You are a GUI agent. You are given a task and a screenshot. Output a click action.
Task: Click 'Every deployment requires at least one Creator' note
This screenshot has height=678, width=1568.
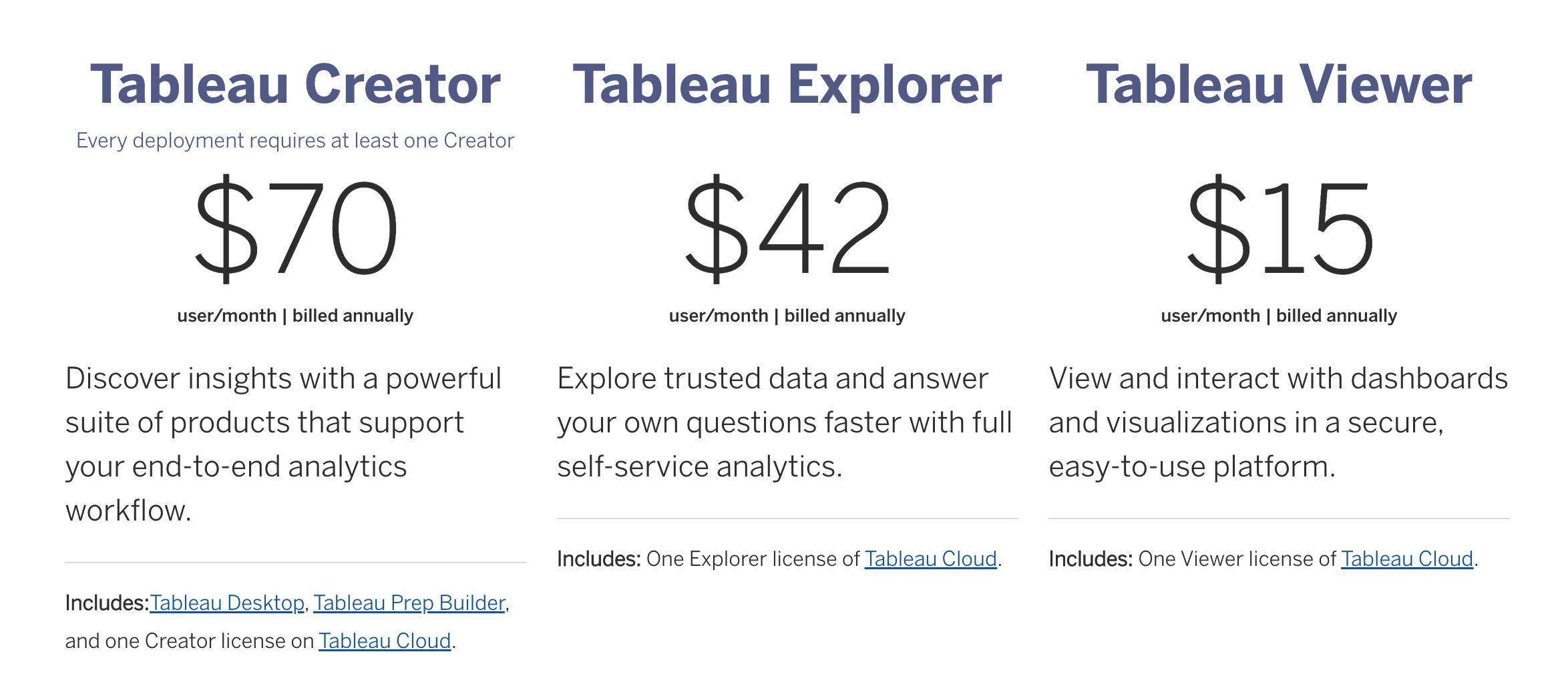pyautogui.click(x=295, y=141)
